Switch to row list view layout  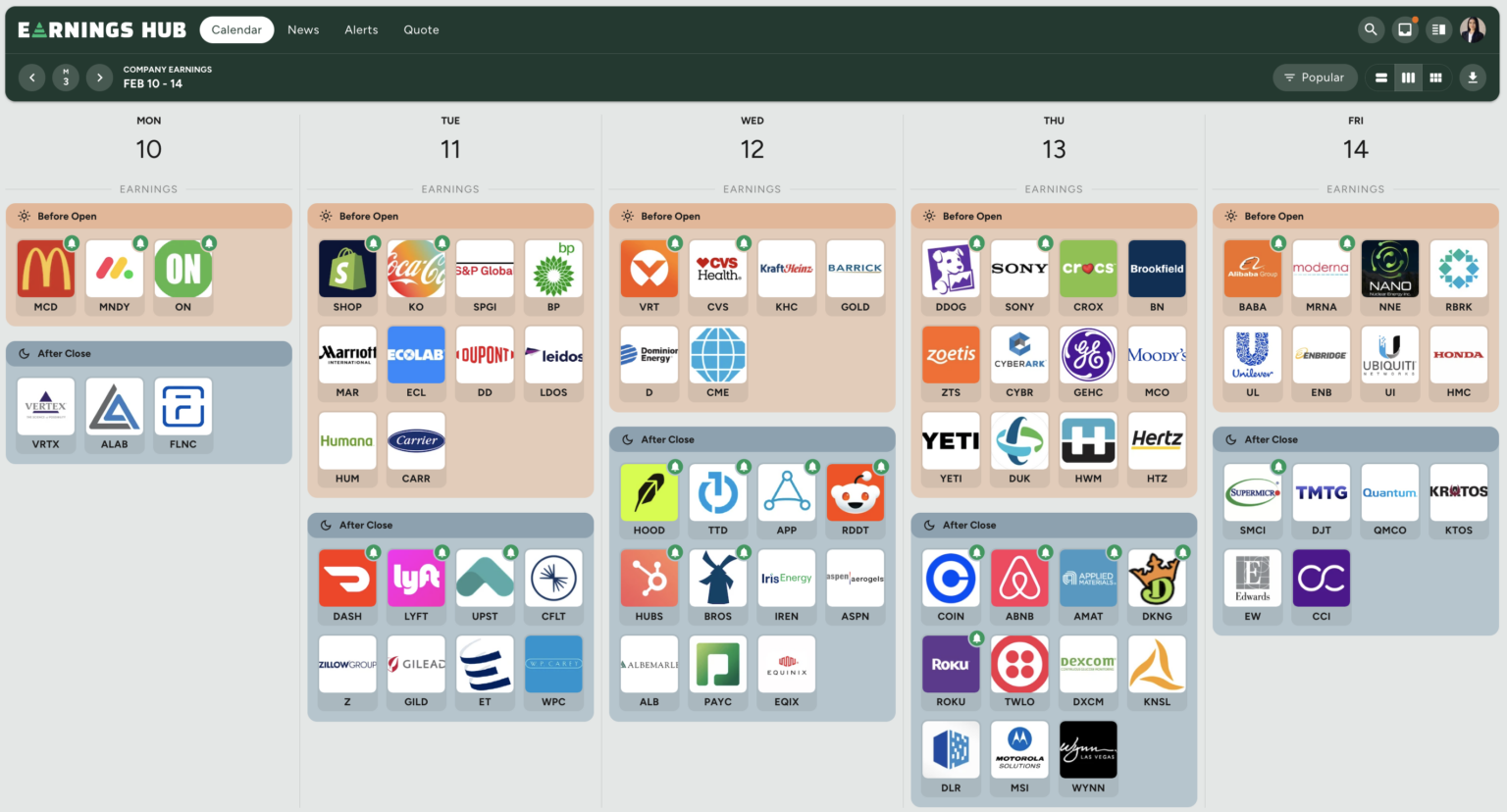(1381, 77)
